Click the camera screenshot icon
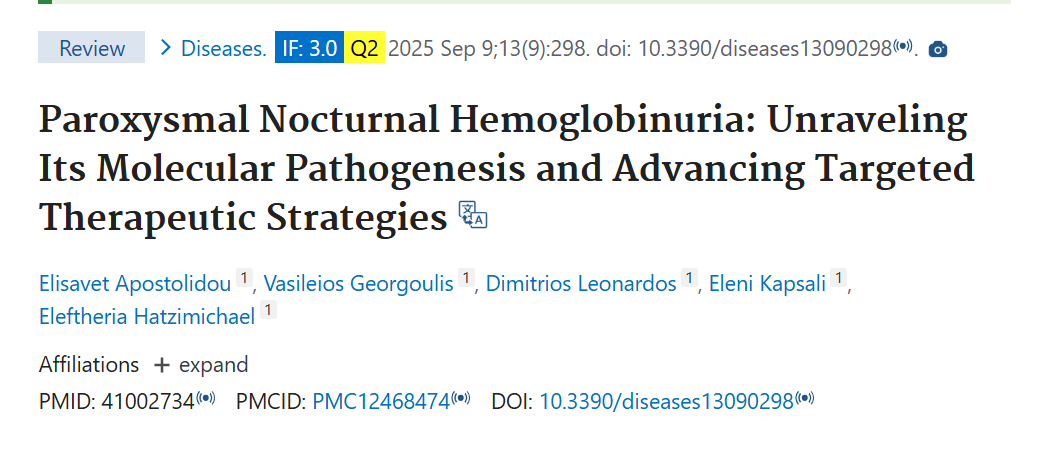Viewport: 1047px width, 466px height. click(x=937, y=49)
